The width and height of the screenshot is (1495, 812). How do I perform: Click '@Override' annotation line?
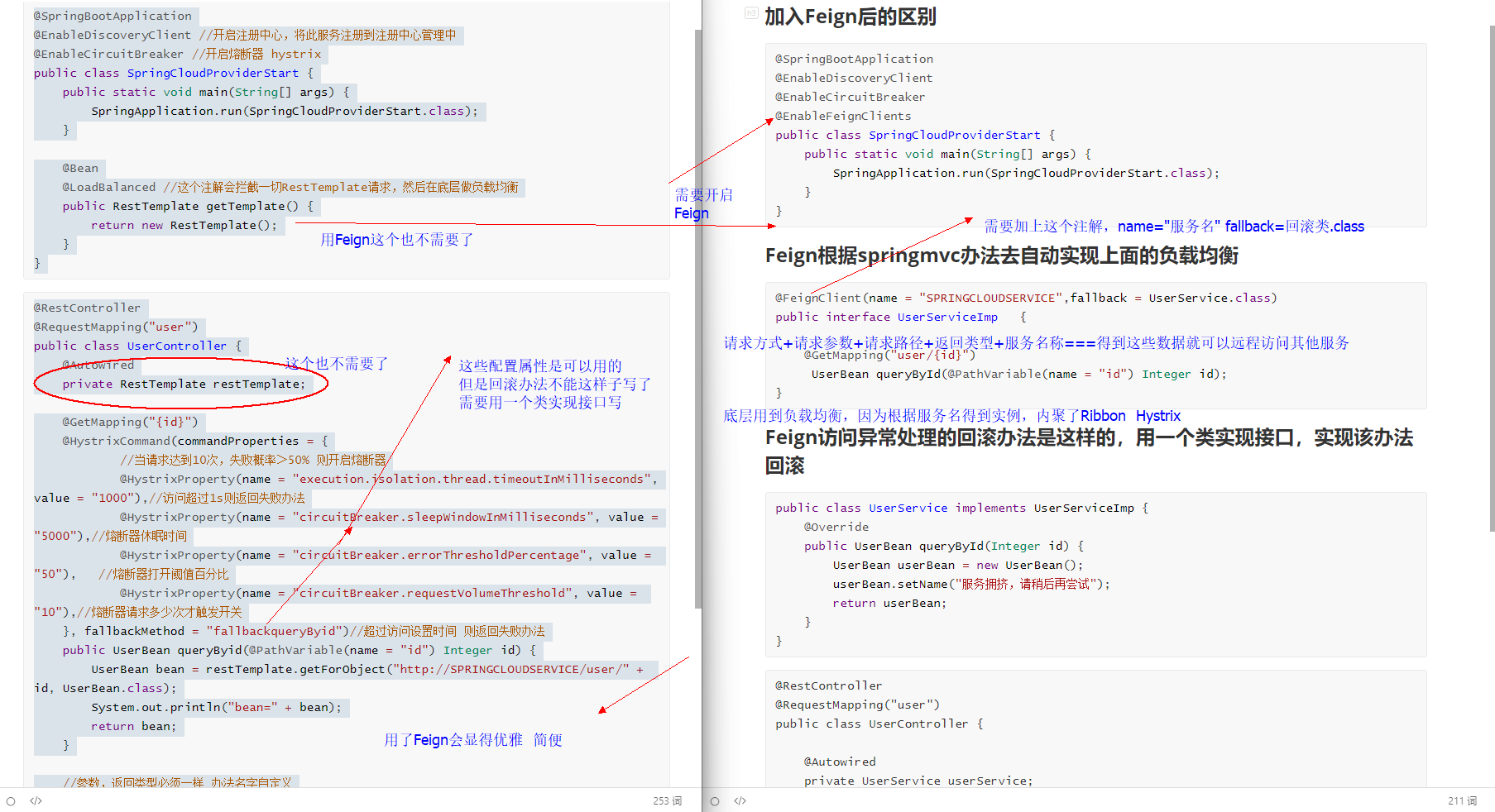836,527
